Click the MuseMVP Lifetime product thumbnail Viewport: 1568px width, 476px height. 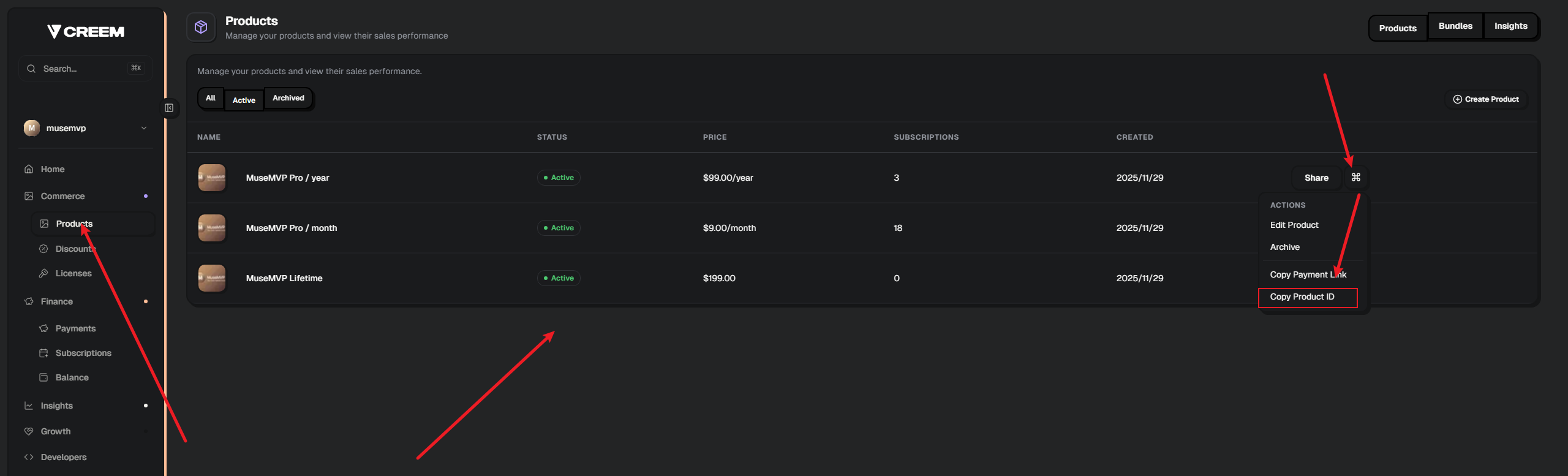pos(212,278)
